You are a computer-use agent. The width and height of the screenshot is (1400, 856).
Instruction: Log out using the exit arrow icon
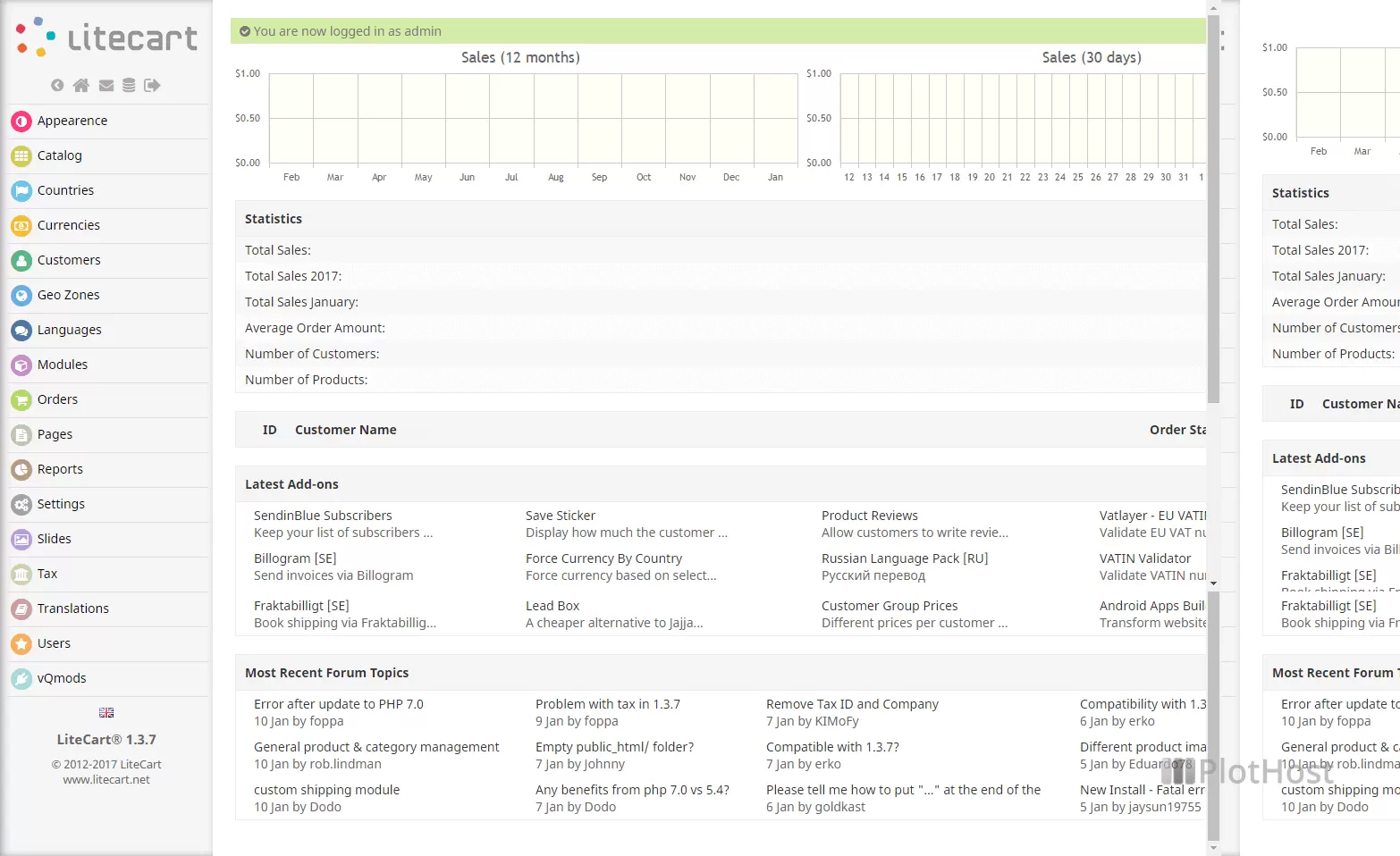[x=152, y=85]
